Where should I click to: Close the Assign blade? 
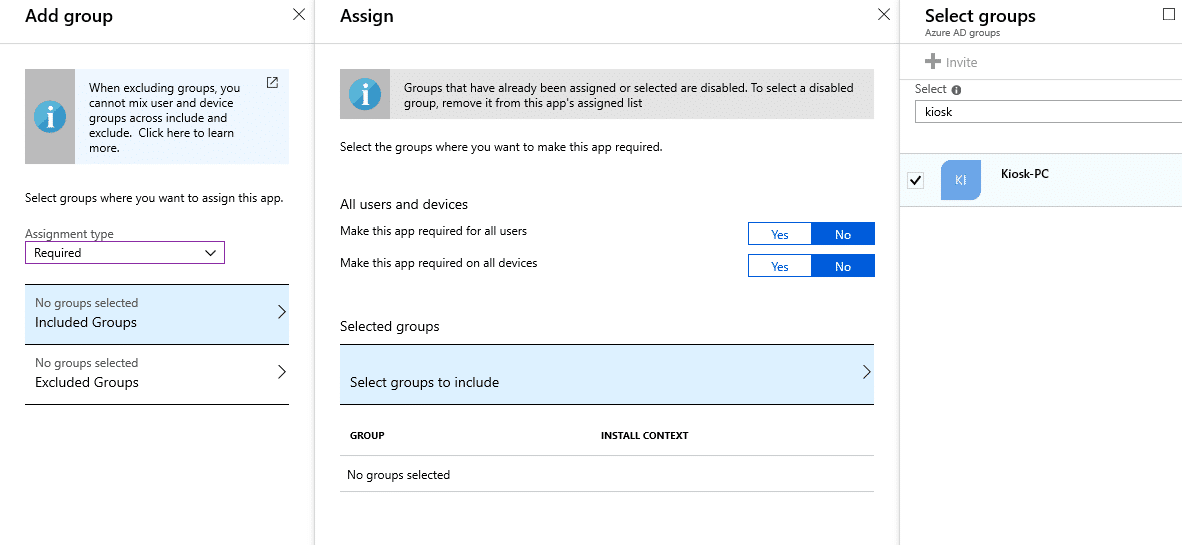(884, 14)
